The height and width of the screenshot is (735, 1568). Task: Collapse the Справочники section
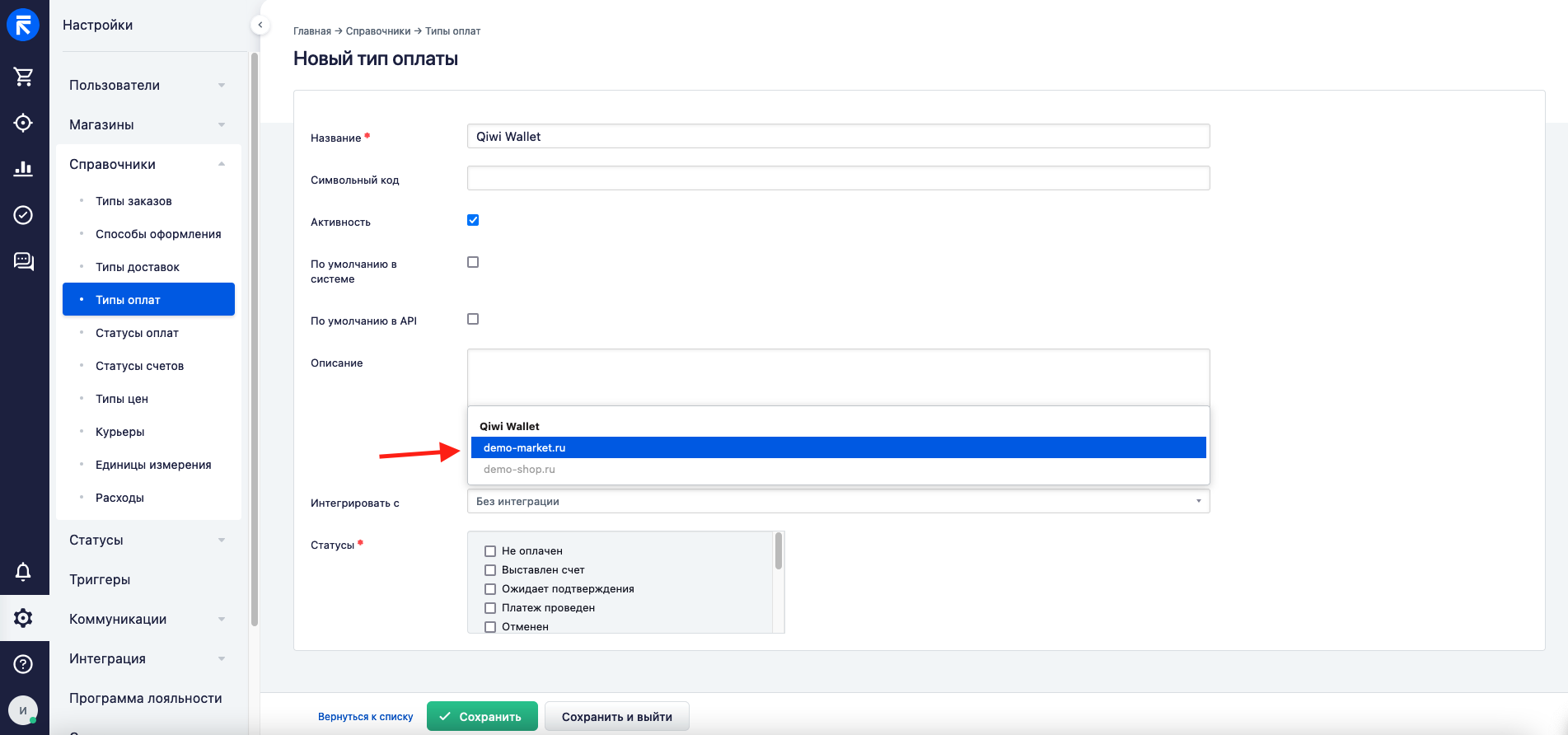(148, 164)
